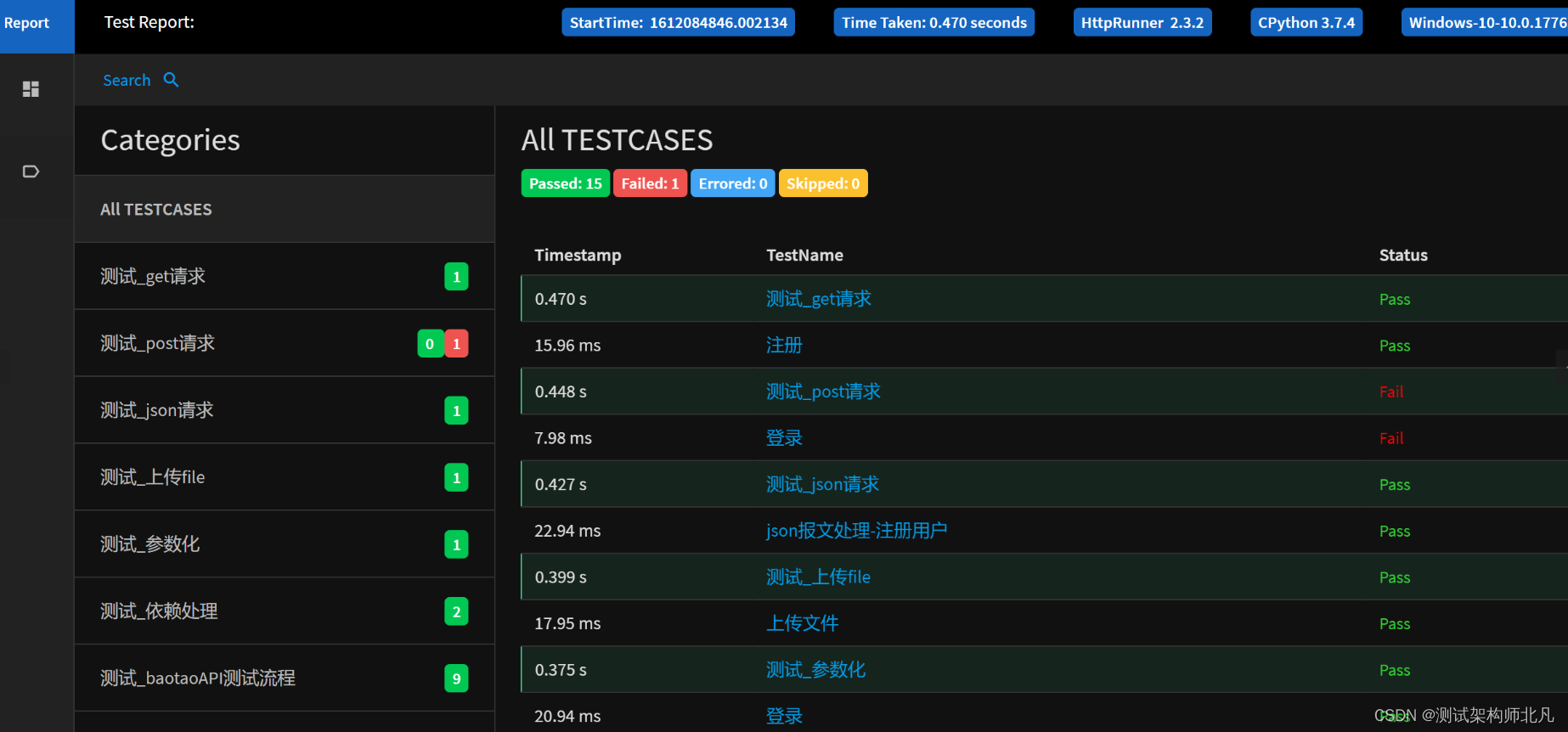Click the CPython 3.7.4 badge

[1306, 23]
